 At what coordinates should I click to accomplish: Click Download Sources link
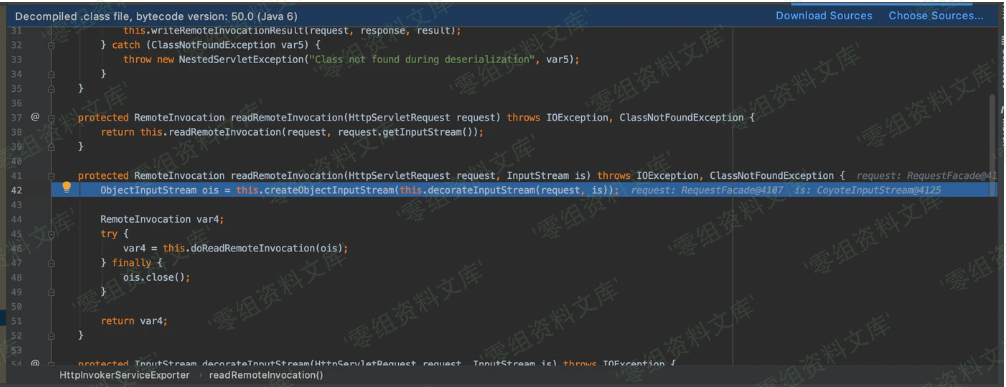(x=824, y=15)
